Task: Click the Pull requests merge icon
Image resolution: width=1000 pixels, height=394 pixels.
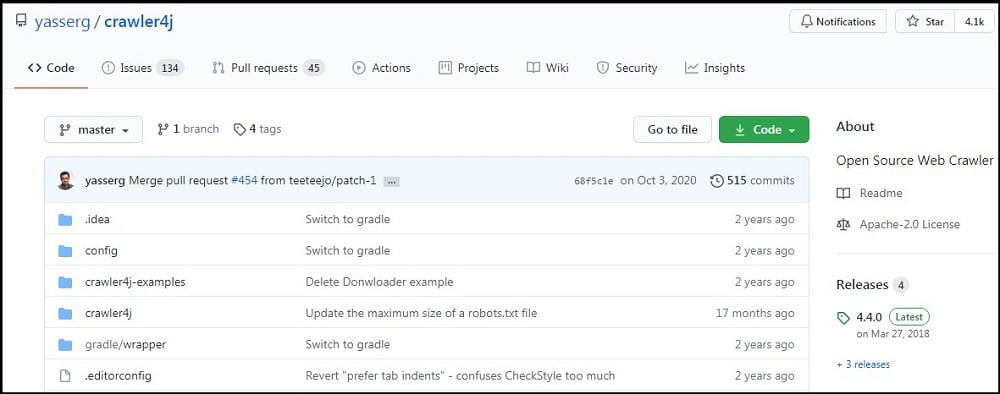Action: 218,68
